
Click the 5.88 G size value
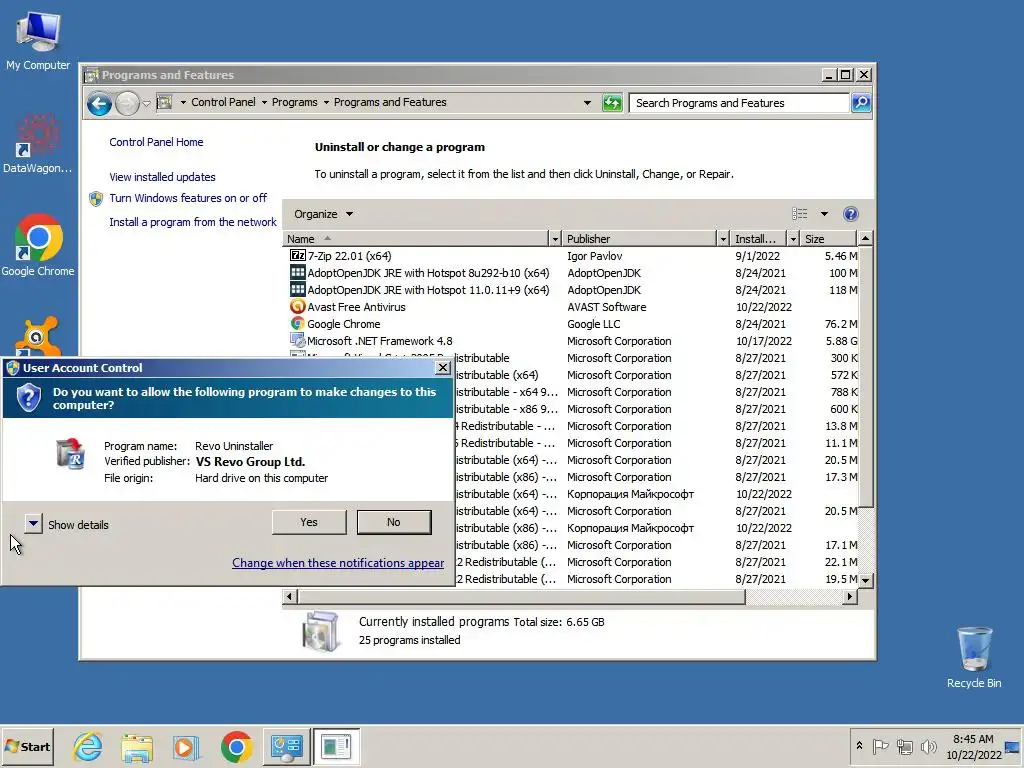841,341
